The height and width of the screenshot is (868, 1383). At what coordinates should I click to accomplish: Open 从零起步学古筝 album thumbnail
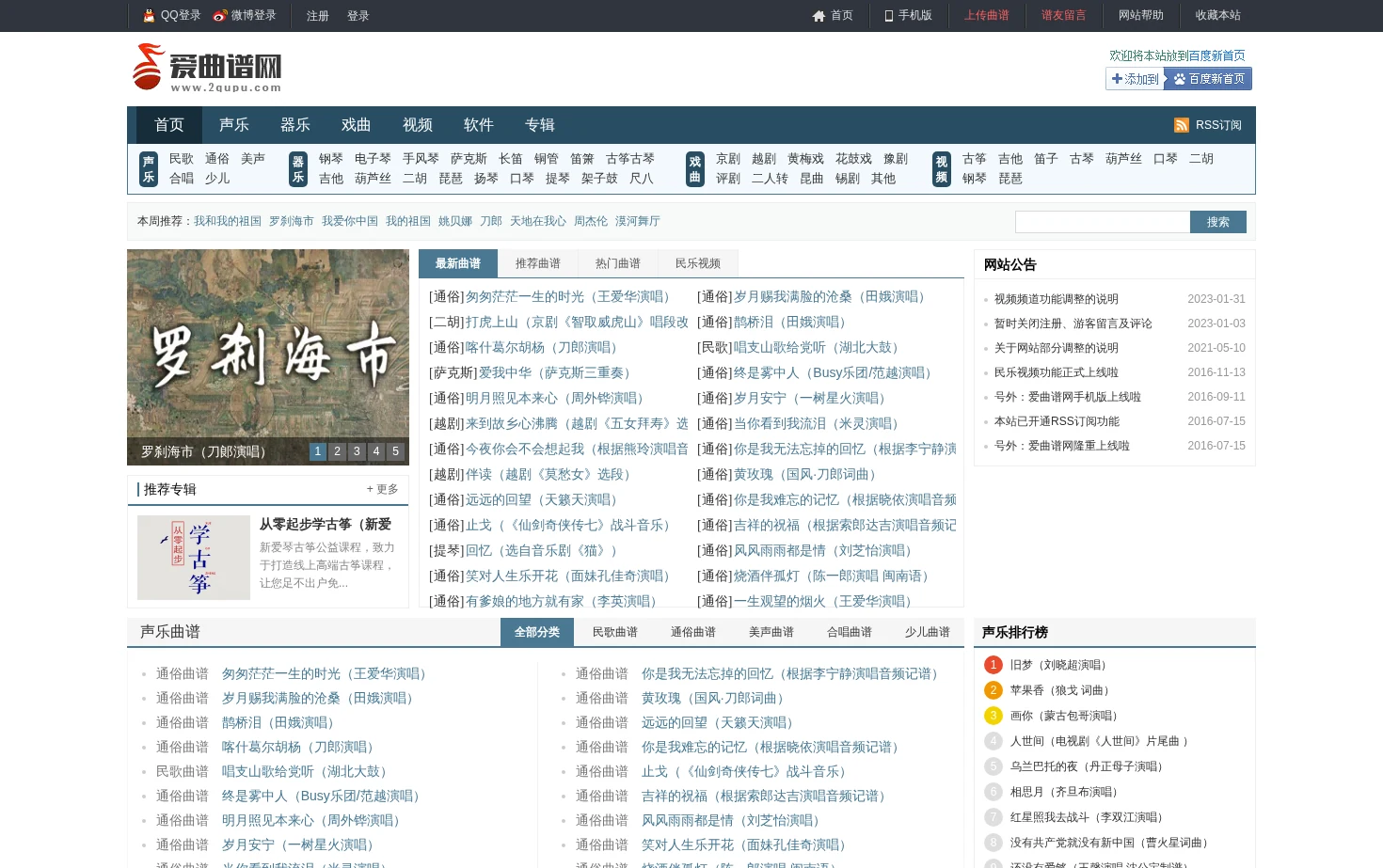pyautogui.click(x=194, y=558)
